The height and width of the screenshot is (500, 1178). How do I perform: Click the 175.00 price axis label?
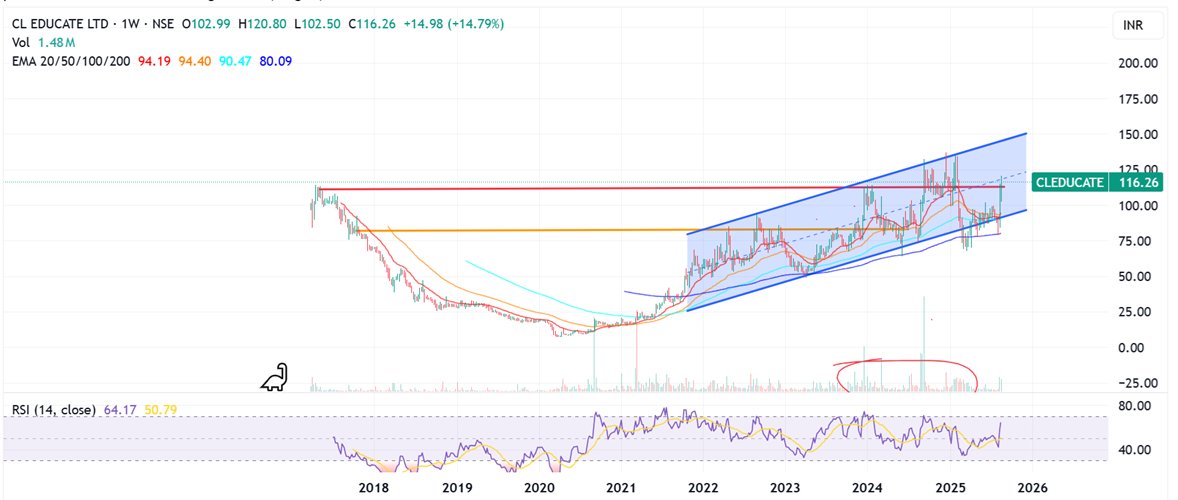pyautogui.click(x=1136, y=99)
